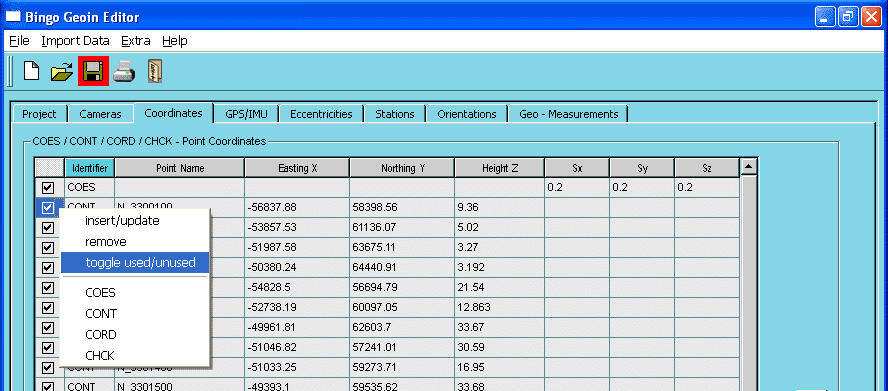The width and height of the screenshot is (888, 391).
Task: Click the table scrollbar up arrow
Action: (x=749, y=167)
